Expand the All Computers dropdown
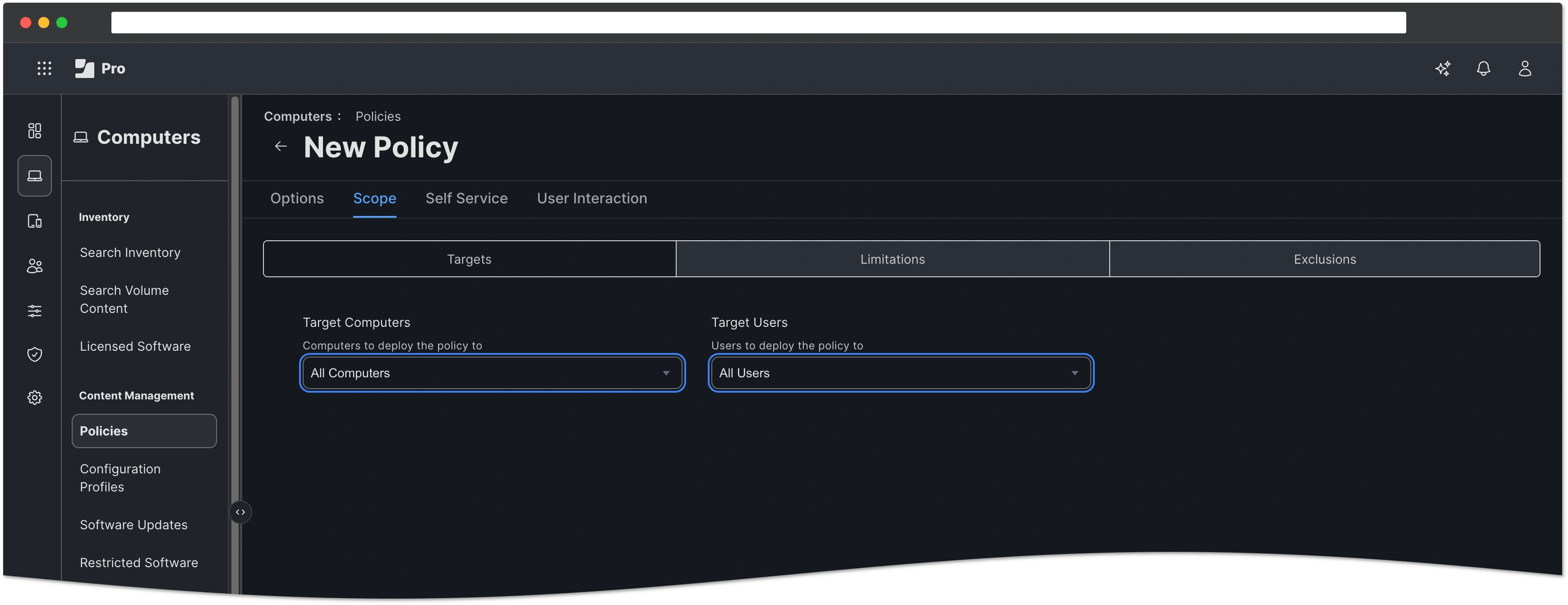Viewport: 1568px width, 605px height. [x=492, y=373]
